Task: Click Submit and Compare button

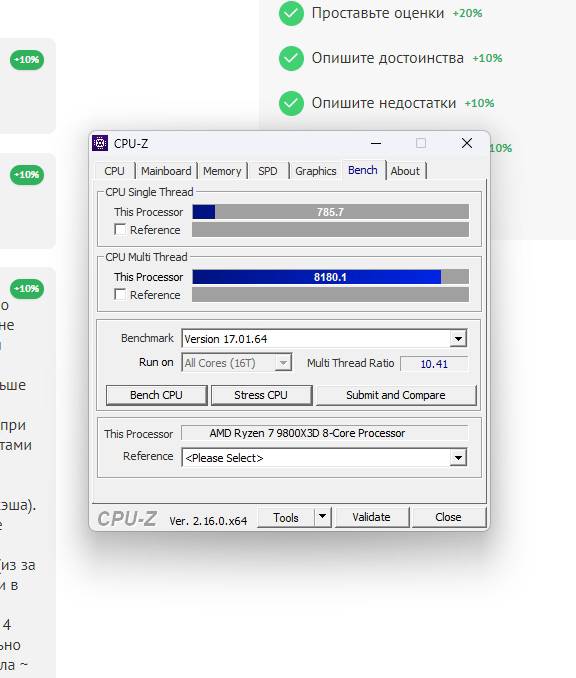Action: coord(396,395)
